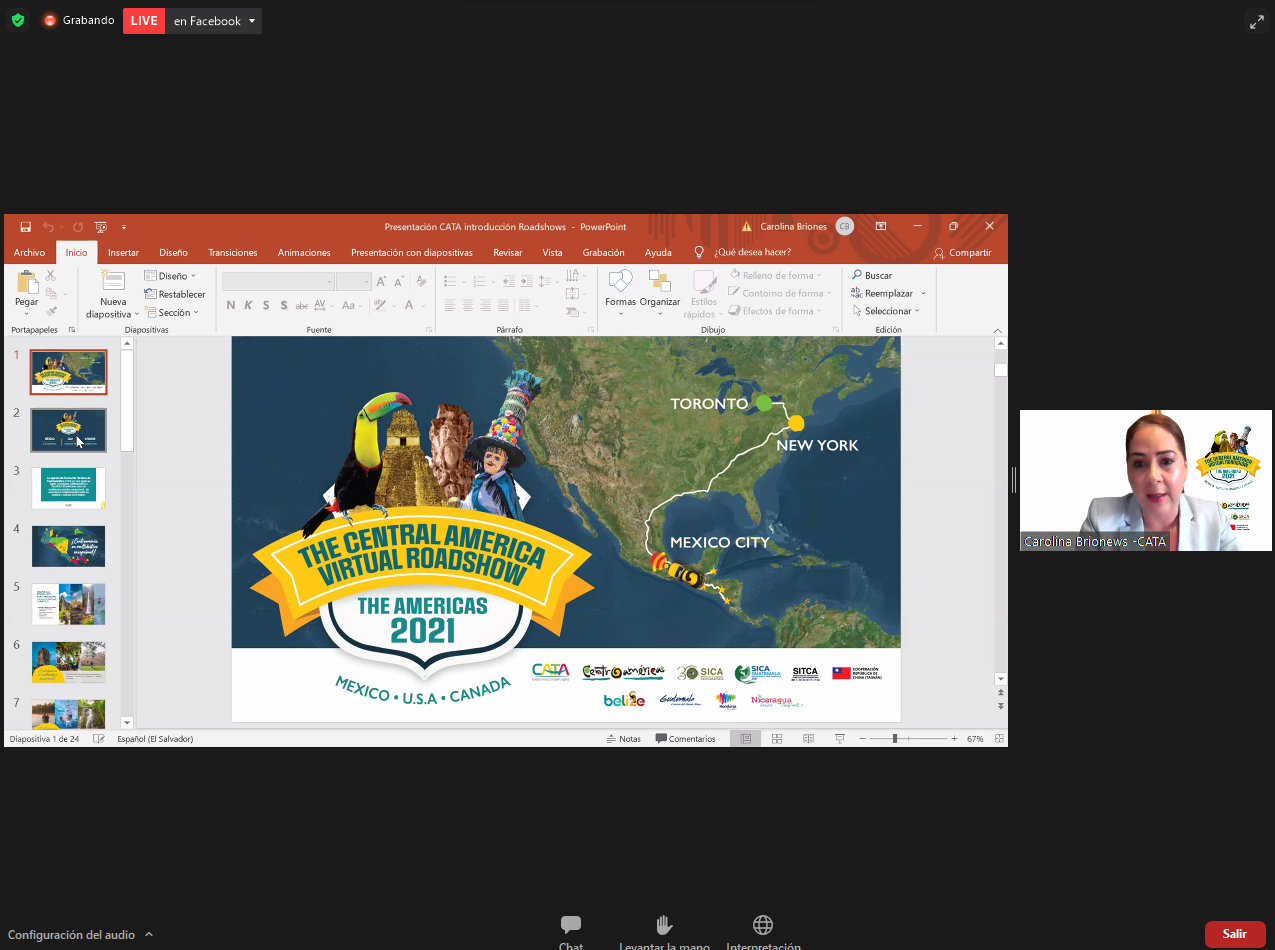Open the font name combo box
Screen dimensions: 1275x950
click(x=278, y=282)
